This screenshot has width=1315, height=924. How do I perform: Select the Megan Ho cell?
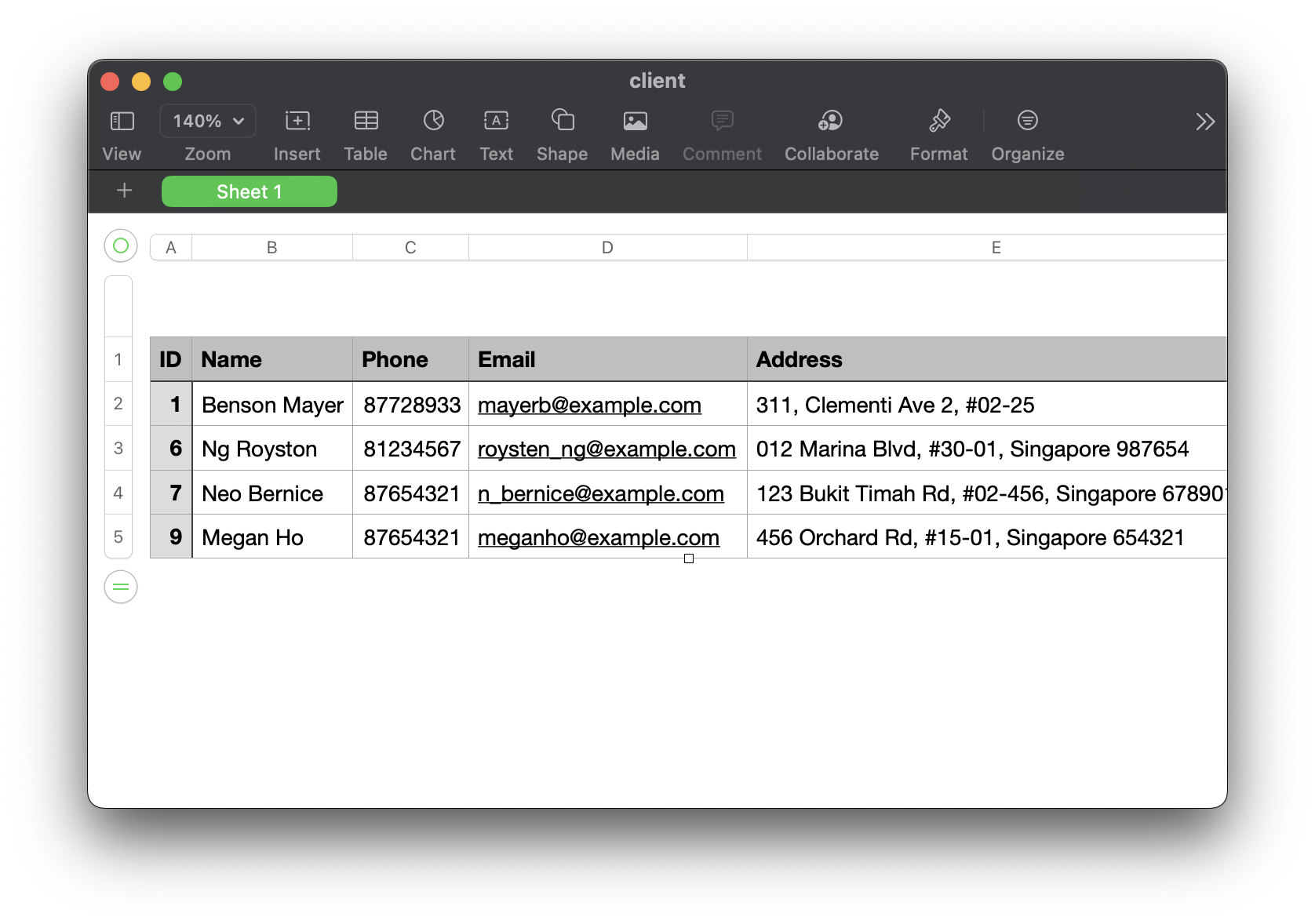[272, 537]
